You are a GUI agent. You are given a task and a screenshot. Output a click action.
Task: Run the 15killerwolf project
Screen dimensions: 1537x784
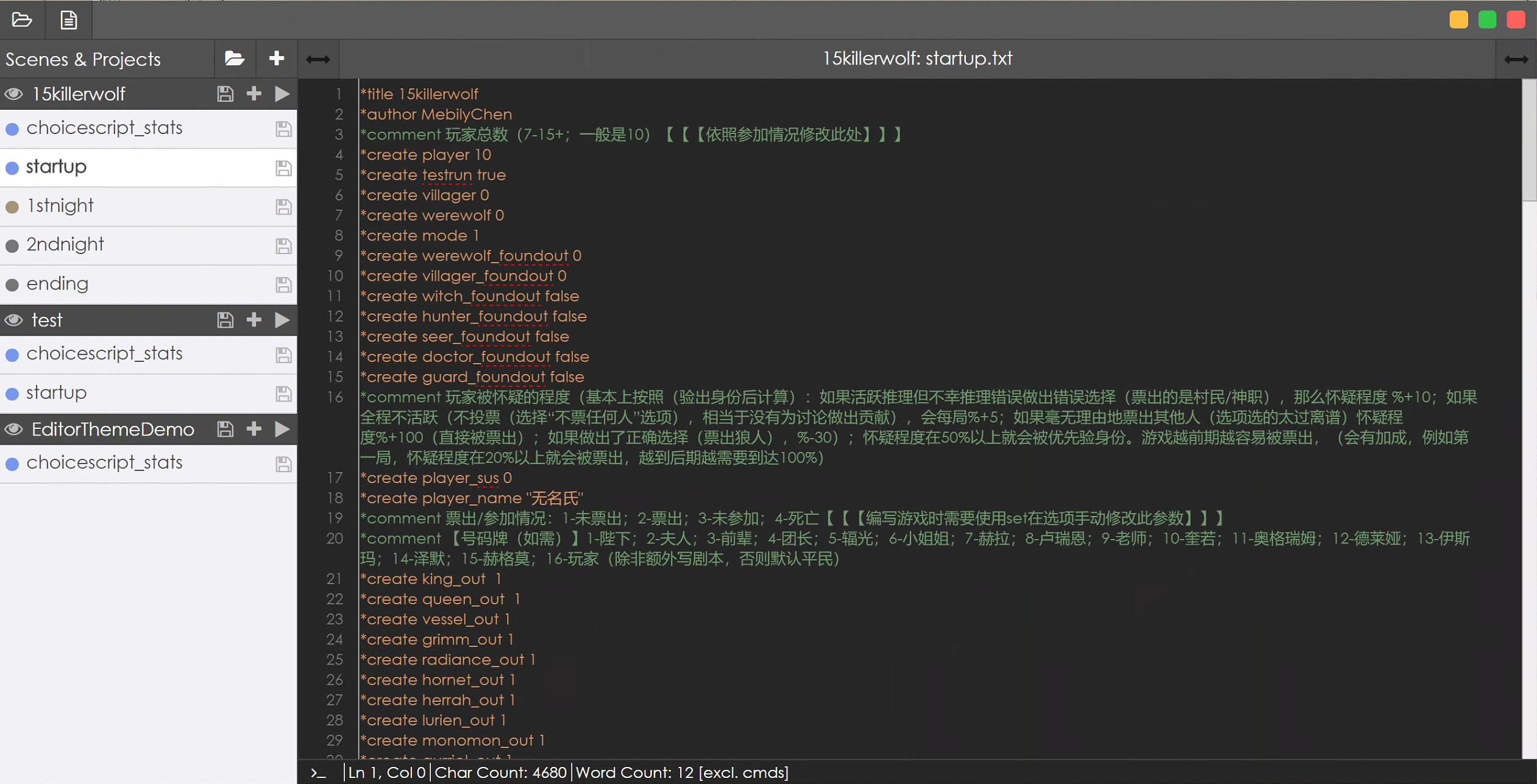click(282, 94)
